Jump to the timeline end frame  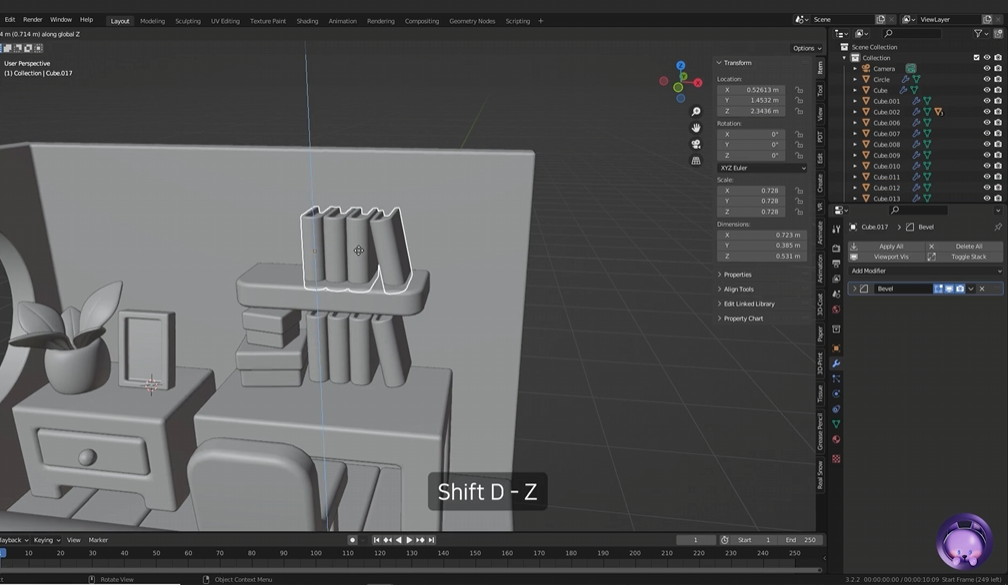pyautogui.click(x=431, y=540)
